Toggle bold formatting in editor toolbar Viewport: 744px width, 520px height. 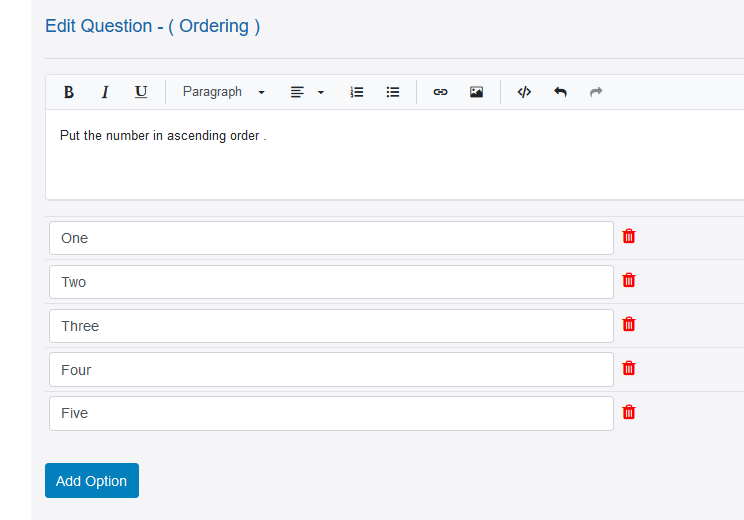(x=69, y=92)
